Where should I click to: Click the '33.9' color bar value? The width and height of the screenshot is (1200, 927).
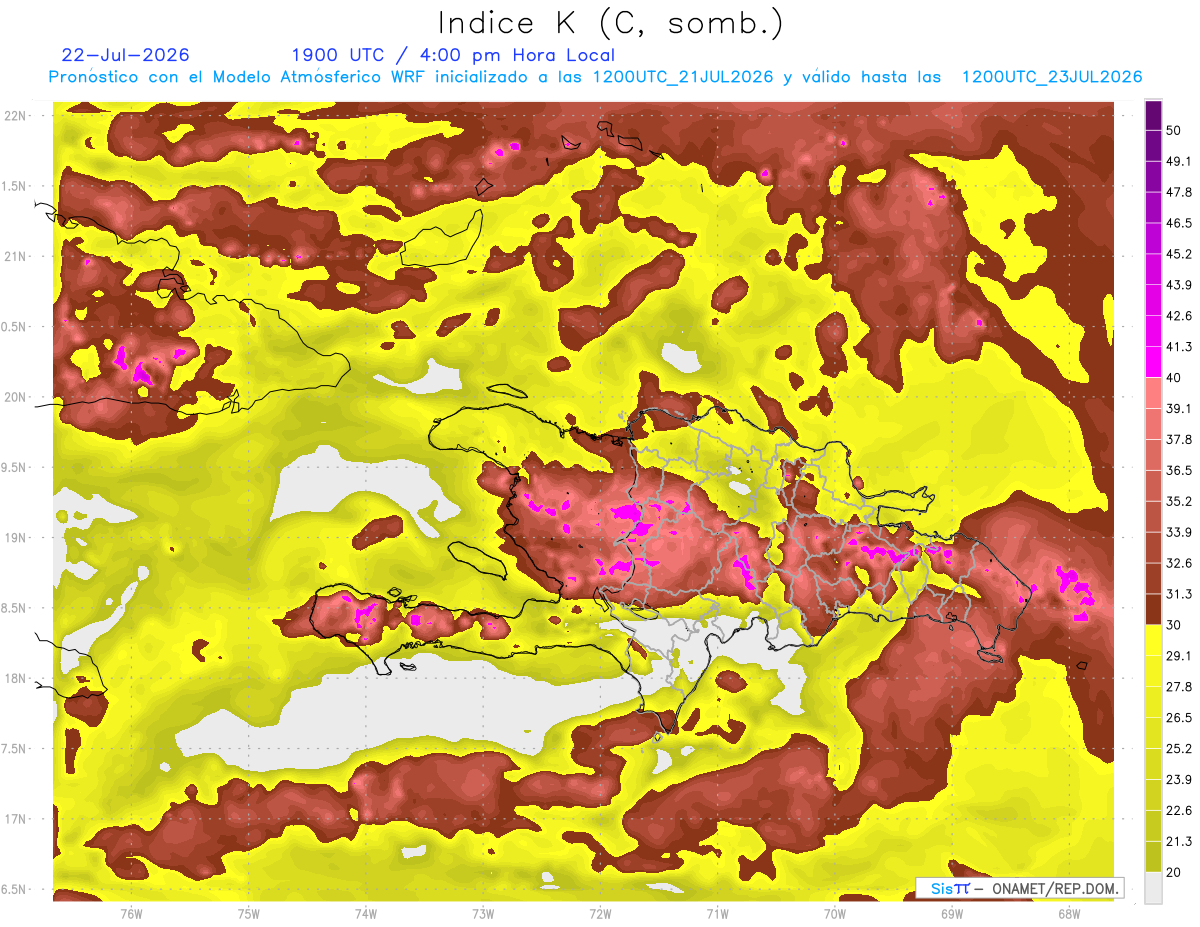(1179, 532)
